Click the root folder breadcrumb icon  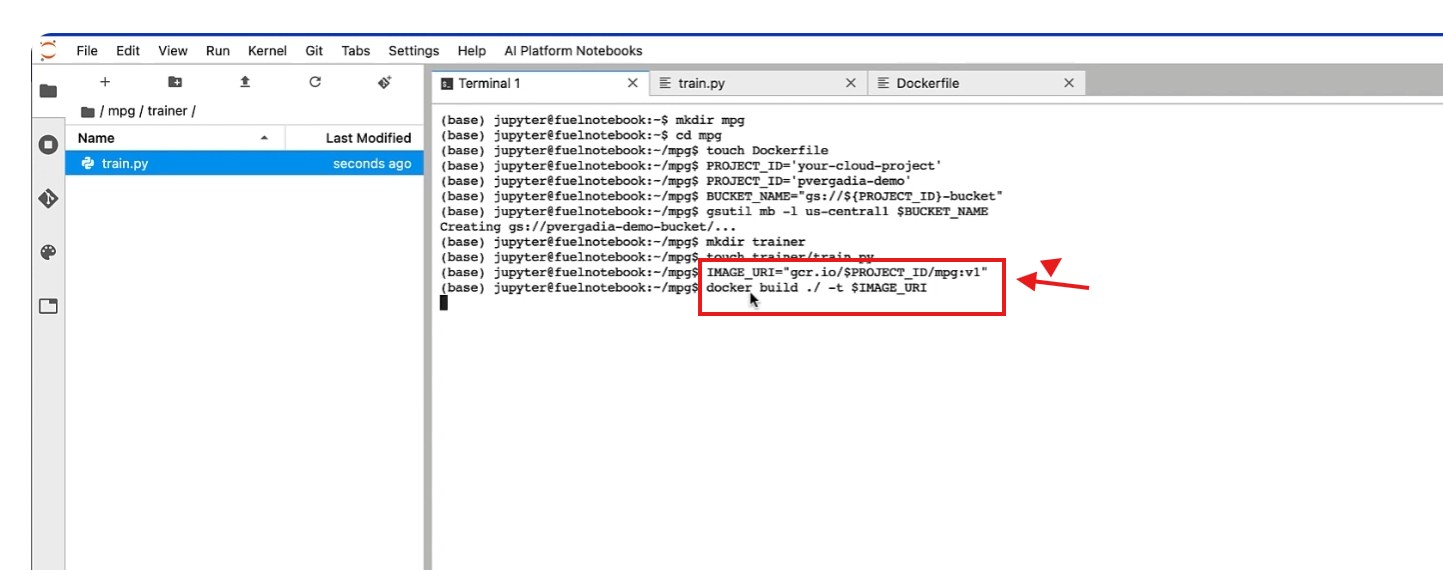click(88, 111)
